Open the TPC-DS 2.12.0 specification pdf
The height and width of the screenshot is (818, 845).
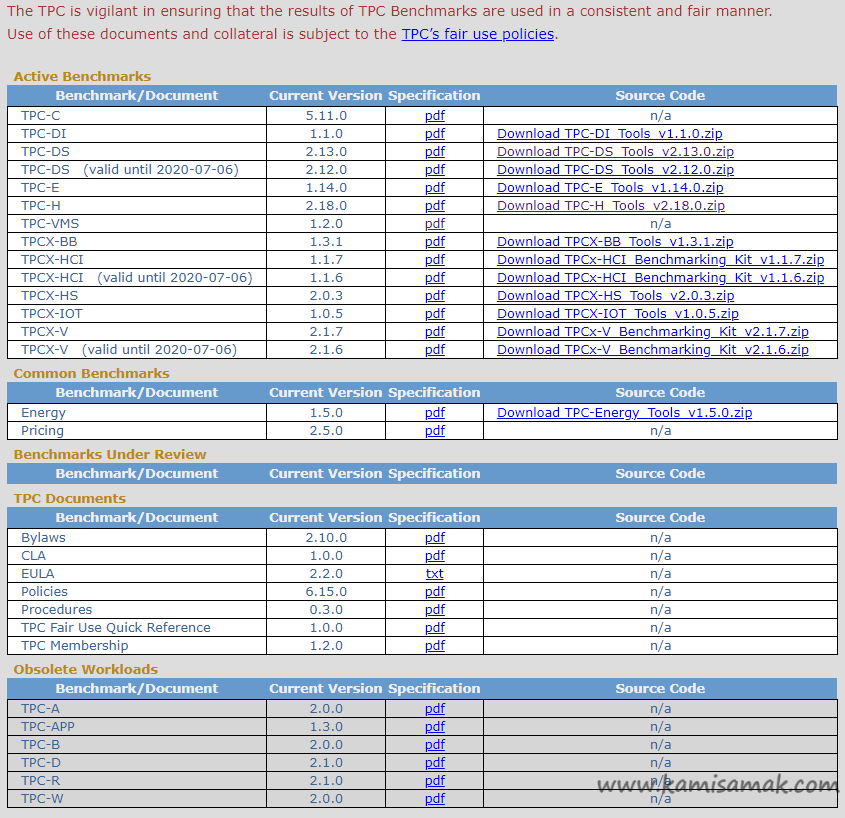tap(434, 170)
